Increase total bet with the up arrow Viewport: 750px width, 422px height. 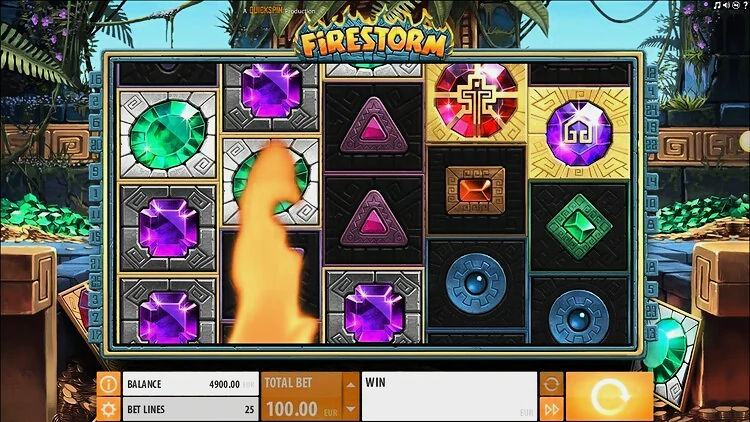click(351, 385)
